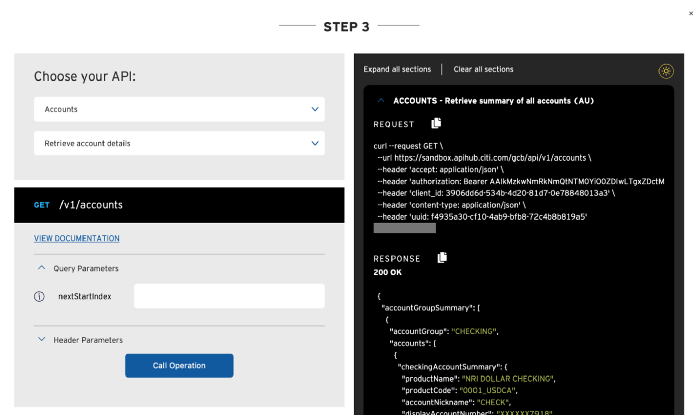Collapse the Query Parameters section
Image resolution: width=700 pixels, height=415 pixels.
point(42,268)
